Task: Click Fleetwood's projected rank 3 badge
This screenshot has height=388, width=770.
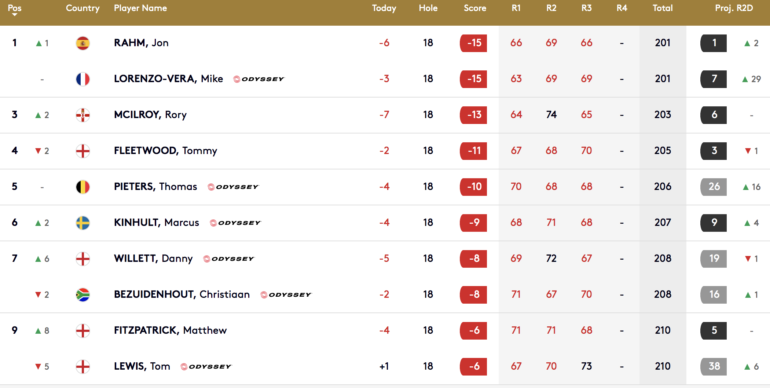Action: [714, 151]
